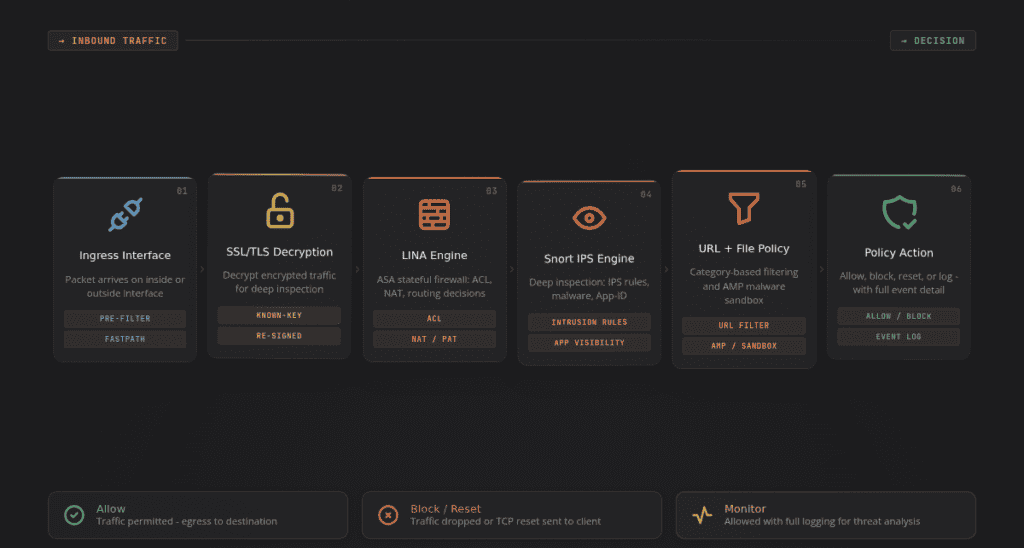Click the LINA Engine card title
1024x548 pixels.
tap(434, 255)
